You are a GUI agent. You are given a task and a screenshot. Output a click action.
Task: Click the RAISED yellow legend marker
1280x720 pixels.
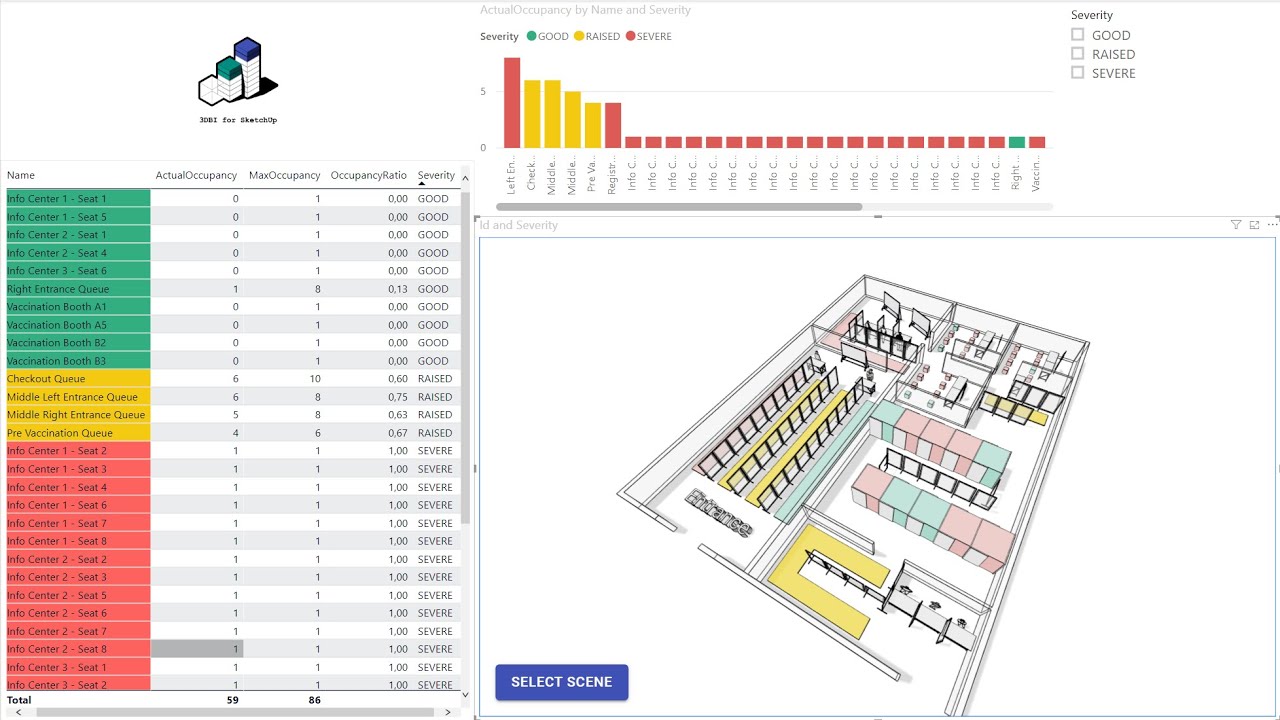pyautogui.click(x=580, y=36)
